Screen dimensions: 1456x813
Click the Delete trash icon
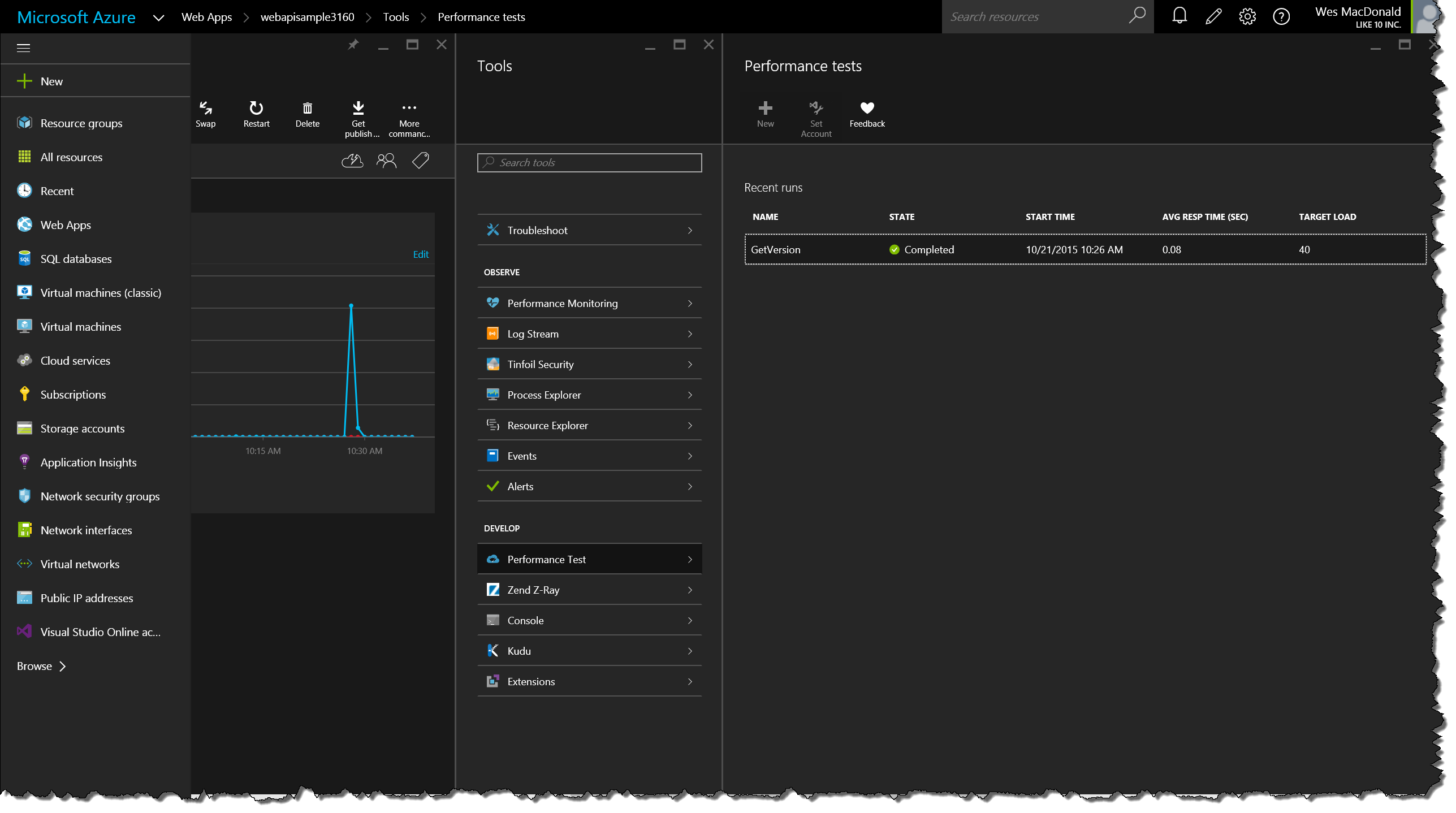307,108
